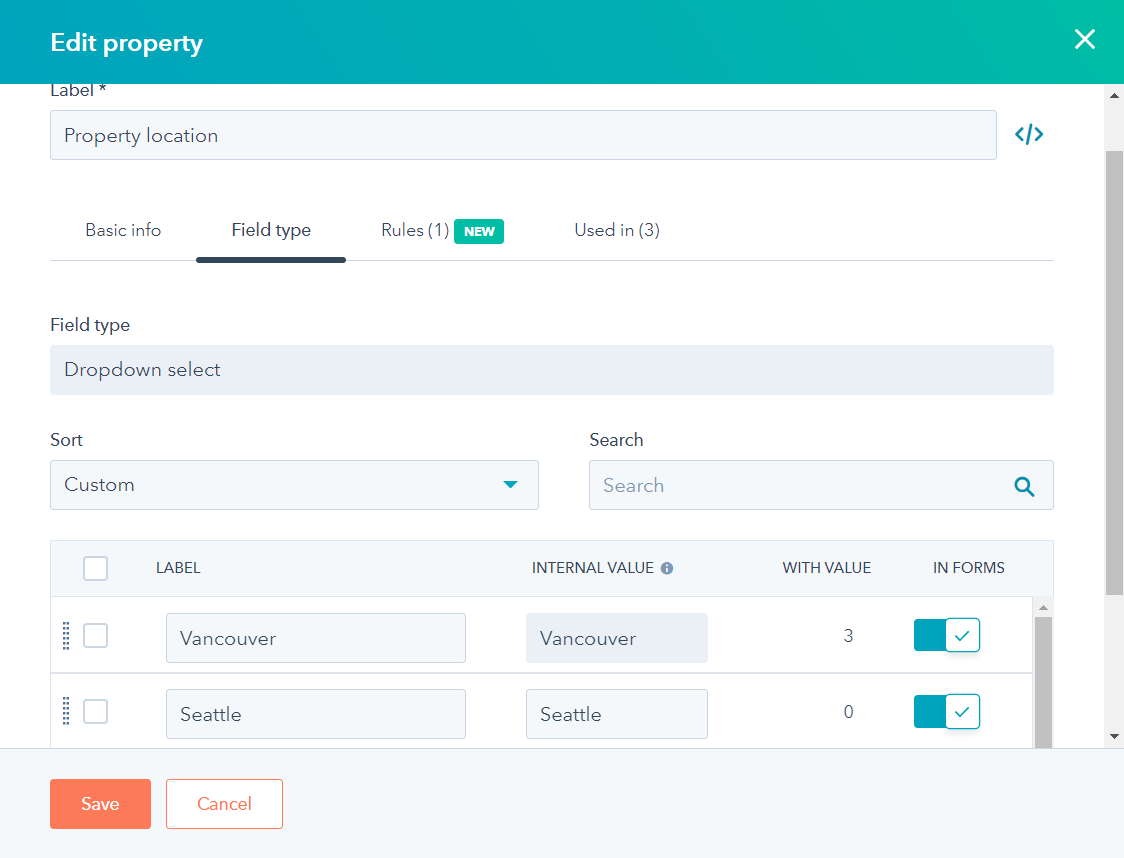Image resolution: width=1124 pixels, height=858 pixels.
Task: Open the Rules tab
Action: 414,230
